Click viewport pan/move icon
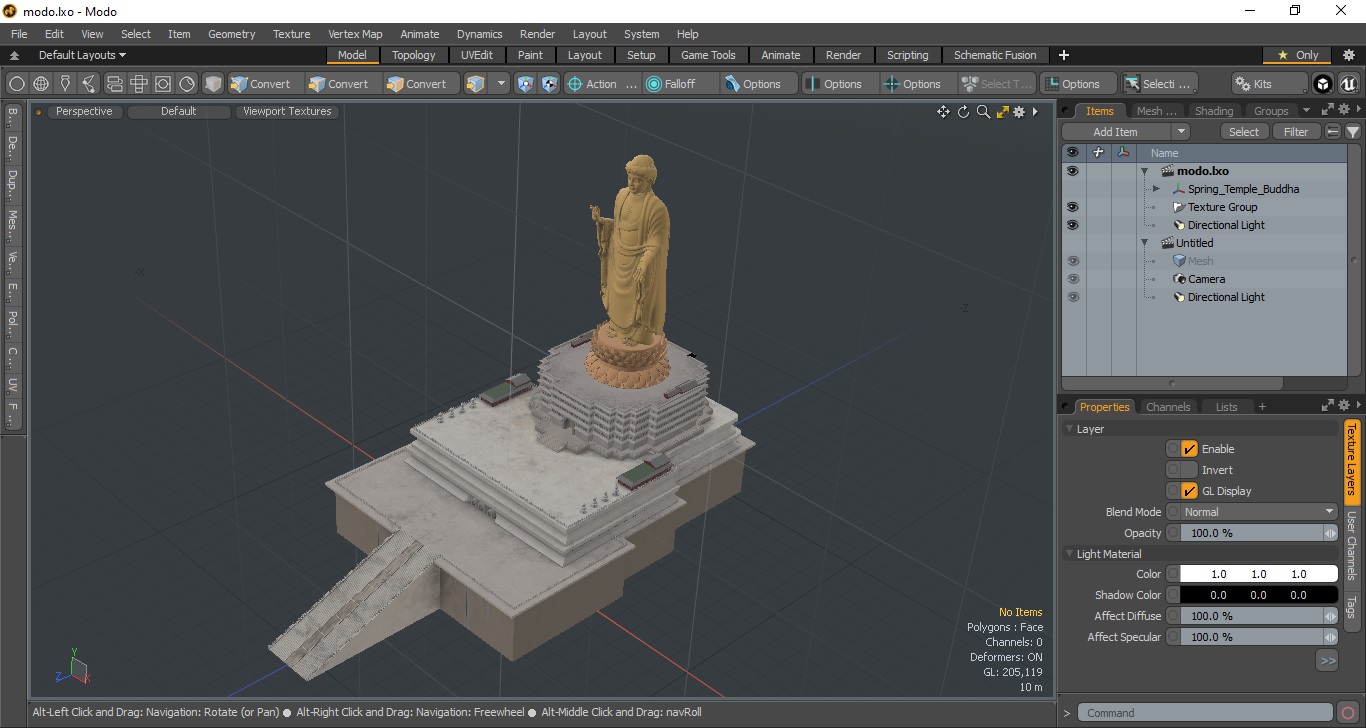 click(943, 112)
